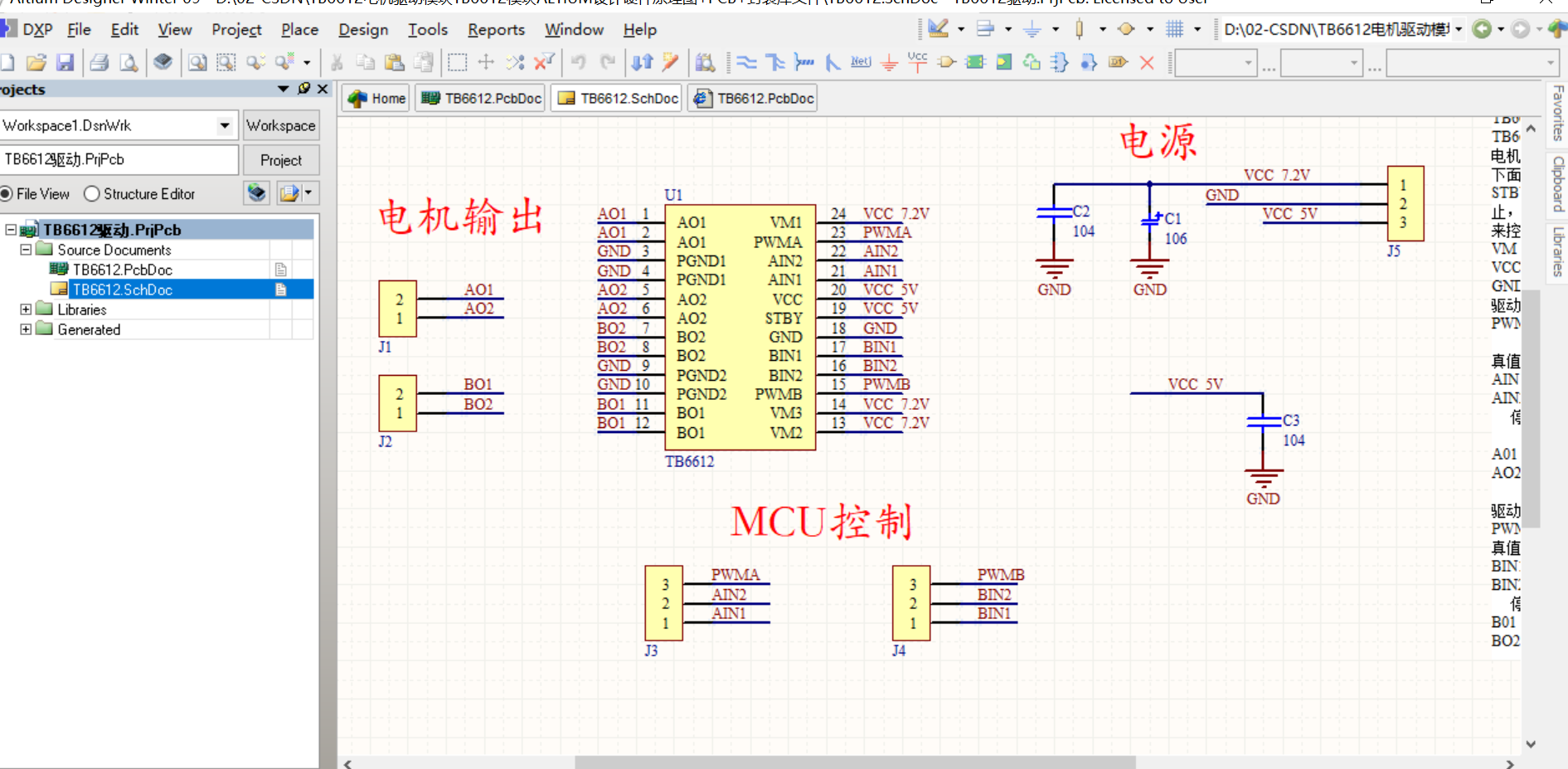
Task: Select the U1 TB6612 component body
Action: click(x=740, y=328)
